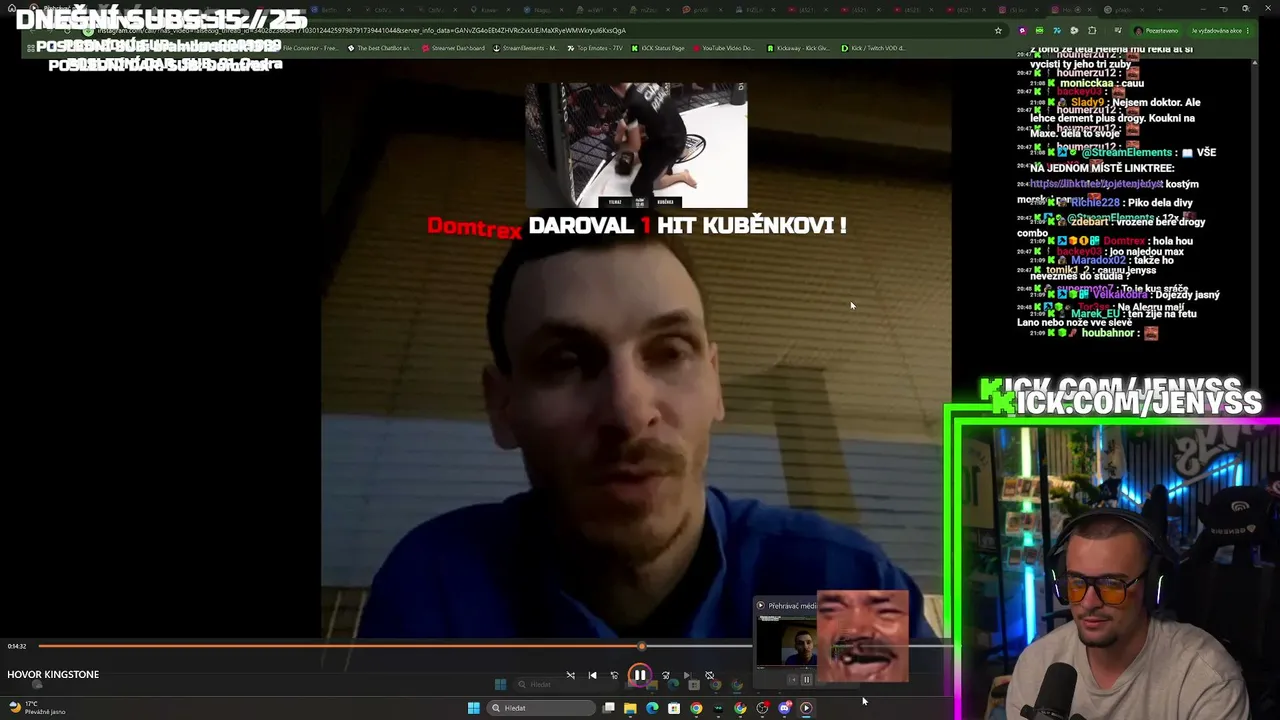Pause the video in the media player
Screen dimensions: 1280x720
click(640, 675)
